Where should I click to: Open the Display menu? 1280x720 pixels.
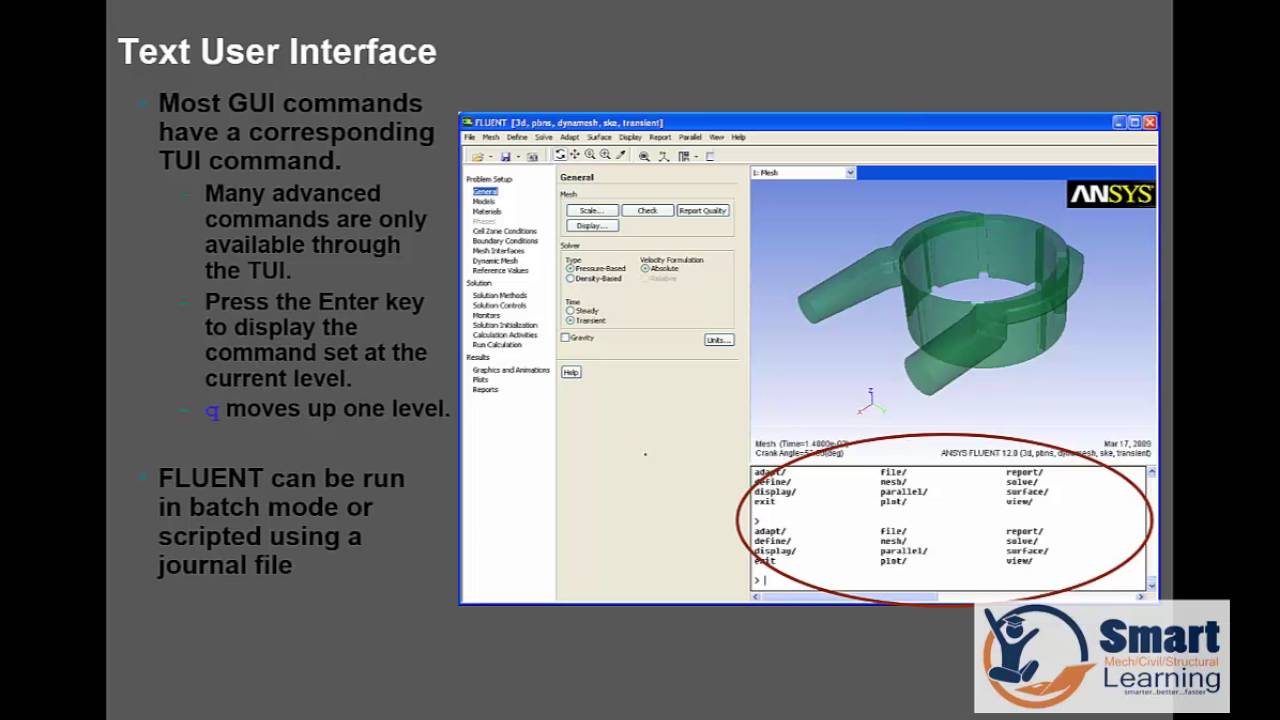point(630,137)
